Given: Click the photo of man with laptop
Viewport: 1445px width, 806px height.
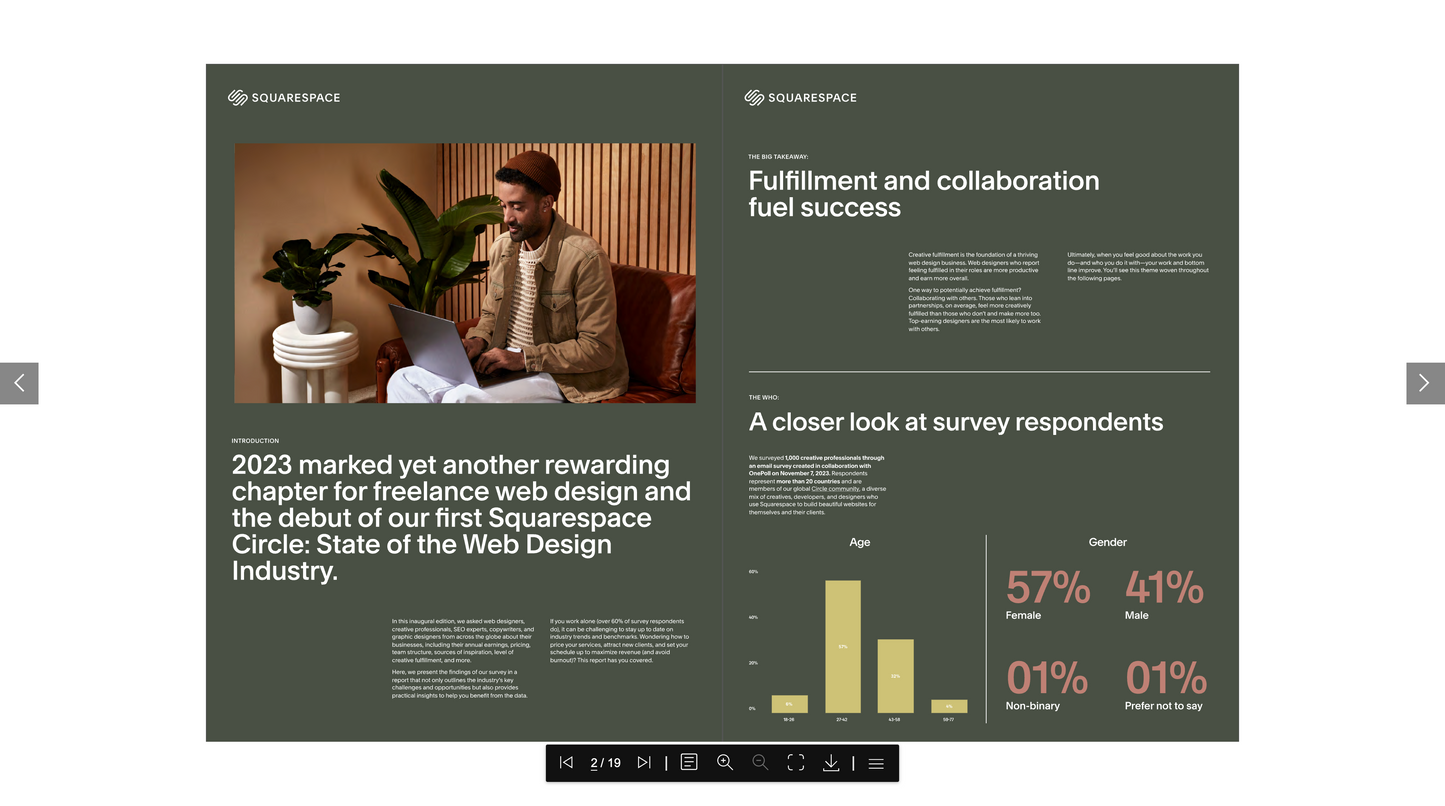Looking at the screenshot, I should pos(465,273).
